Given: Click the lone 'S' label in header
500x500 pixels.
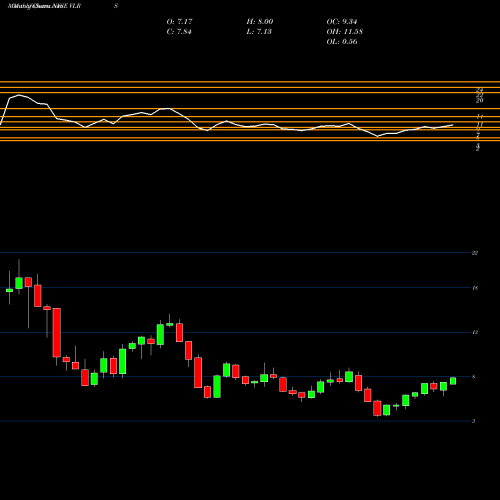Looking at the screenshot, I should tap(116, 6).
